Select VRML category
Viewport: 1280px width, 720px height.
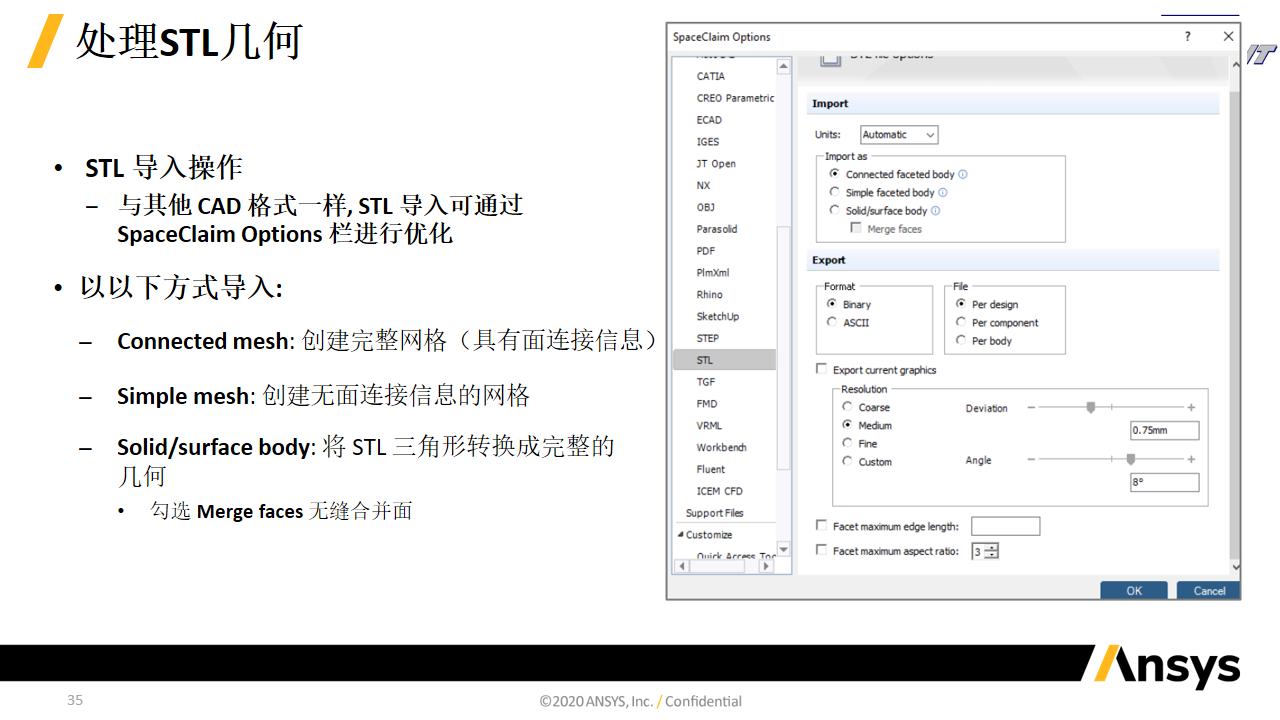(x=709, y=426)
